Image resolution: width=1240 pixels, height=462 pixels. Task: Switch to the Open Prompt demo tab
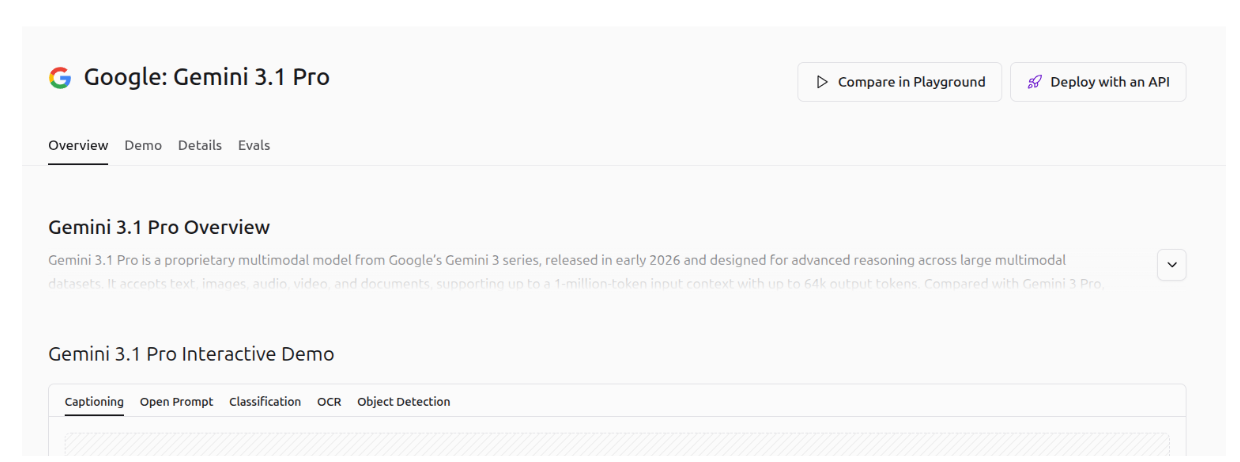pyautogui.click(x=176, y=402)
